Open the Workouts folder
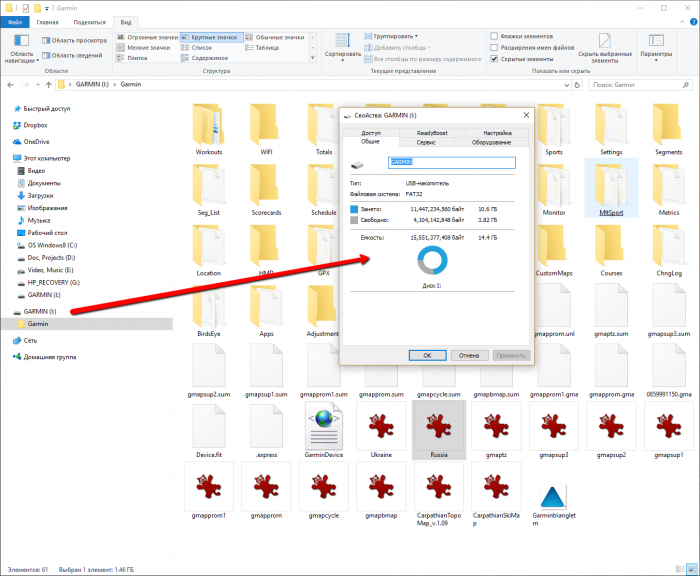 pyautogui.click(x=208, y=129)
